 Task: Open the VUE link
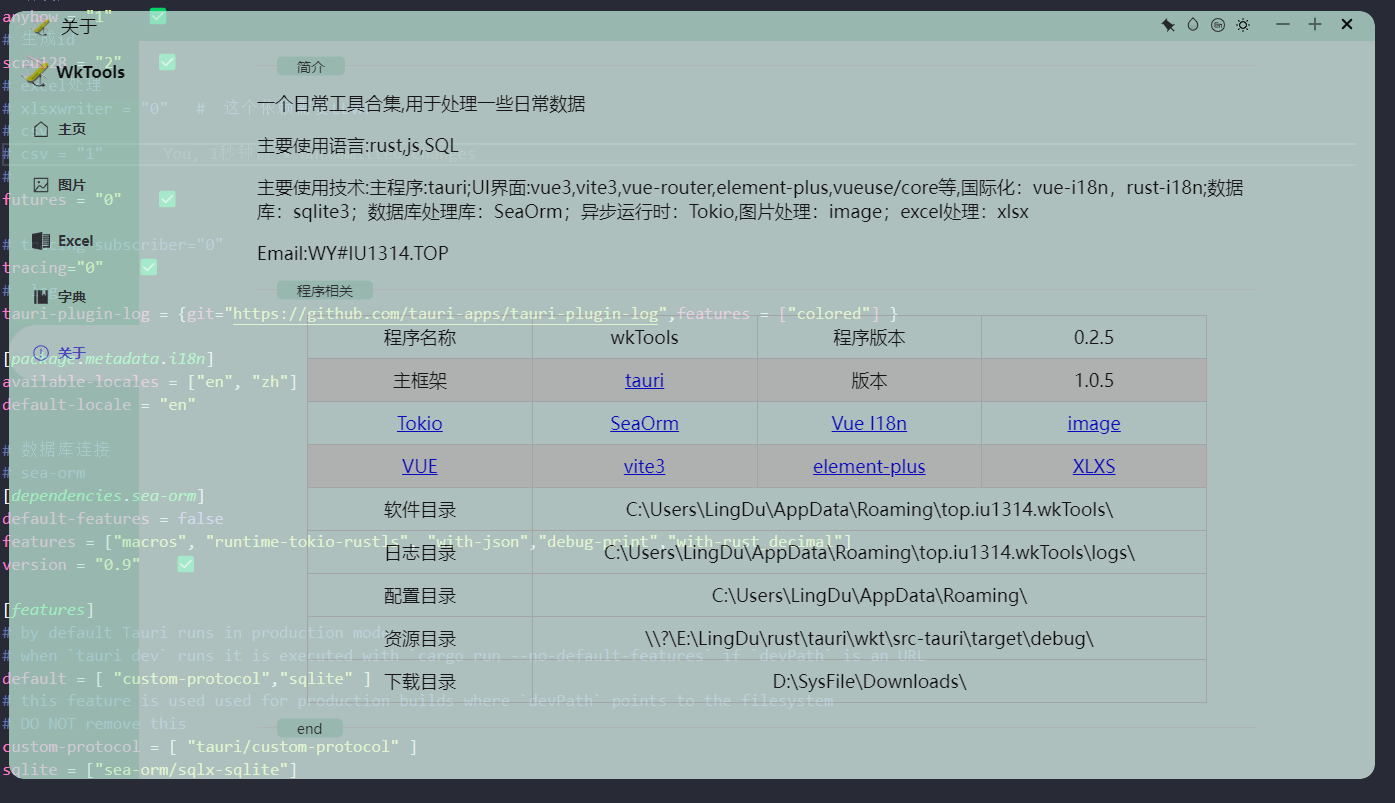(420, 467)
